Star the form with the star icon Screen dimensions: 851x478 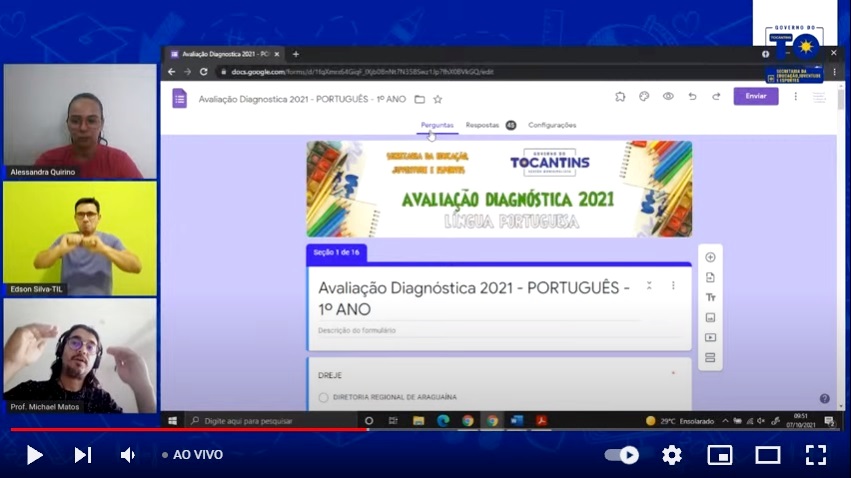point(437,99)
